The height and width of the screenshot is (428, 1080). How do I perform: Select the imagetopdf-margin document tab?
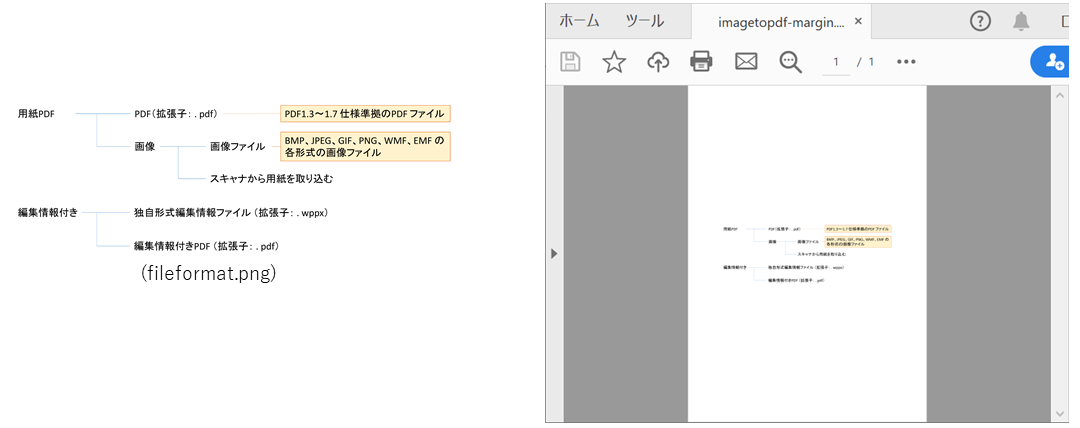(x=781, y=21)
